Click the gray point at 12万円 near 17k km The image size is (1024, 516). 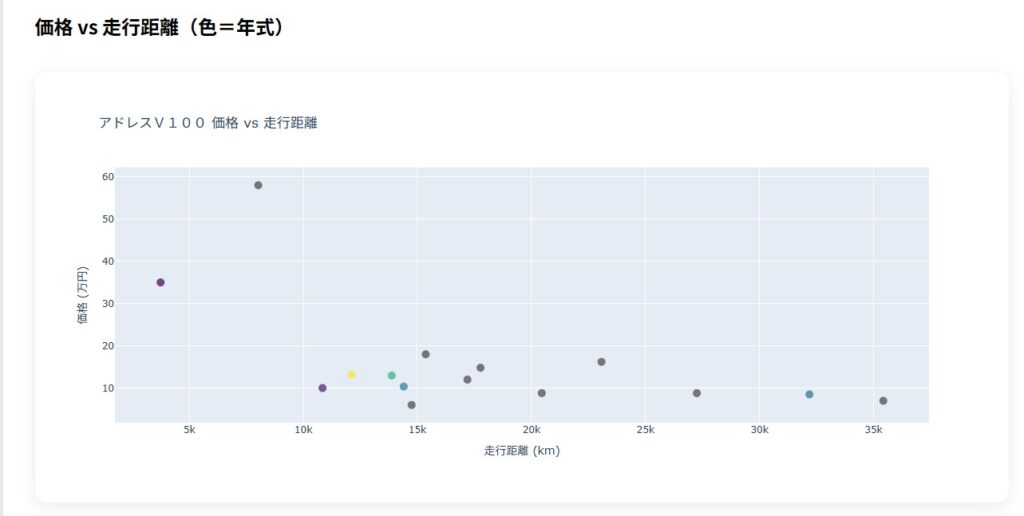click(x=467, y=379)
